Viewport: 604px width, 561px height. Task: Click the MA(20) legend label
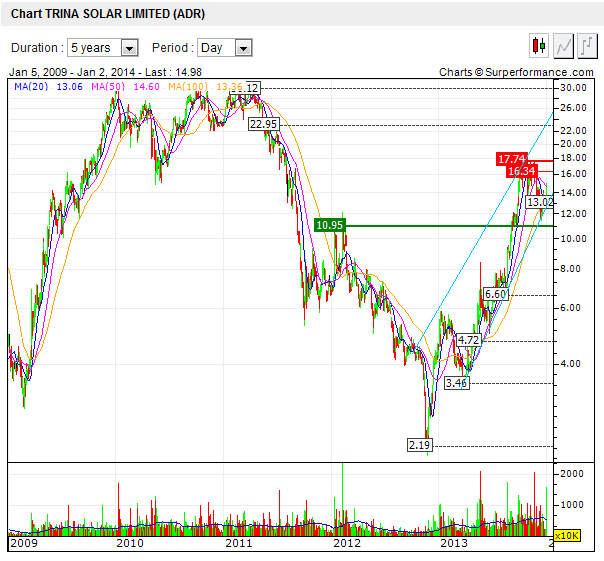pos(31,86)
